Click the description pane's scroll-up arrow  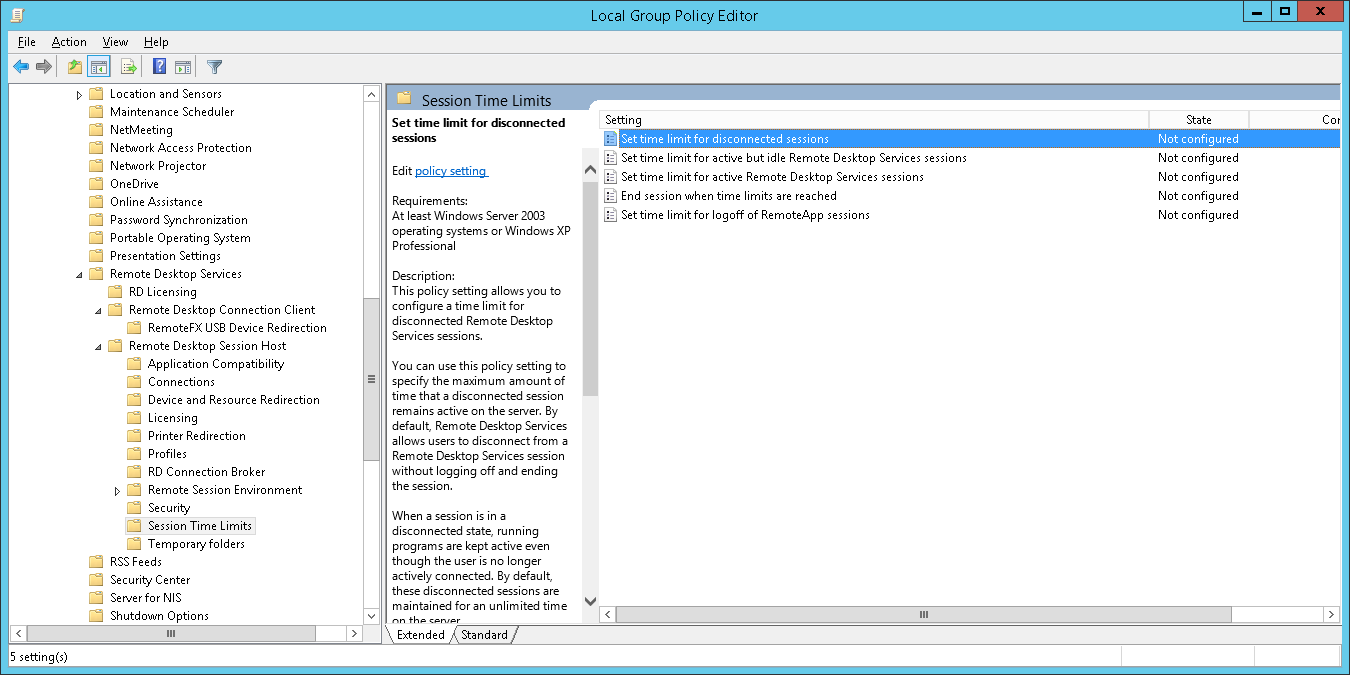click(x=590, y=169)
